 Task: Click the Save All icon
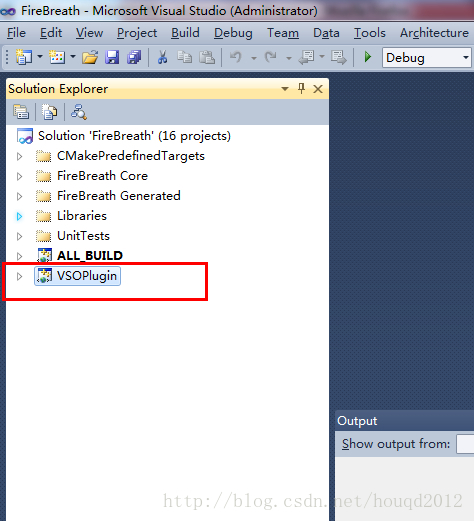134,57
